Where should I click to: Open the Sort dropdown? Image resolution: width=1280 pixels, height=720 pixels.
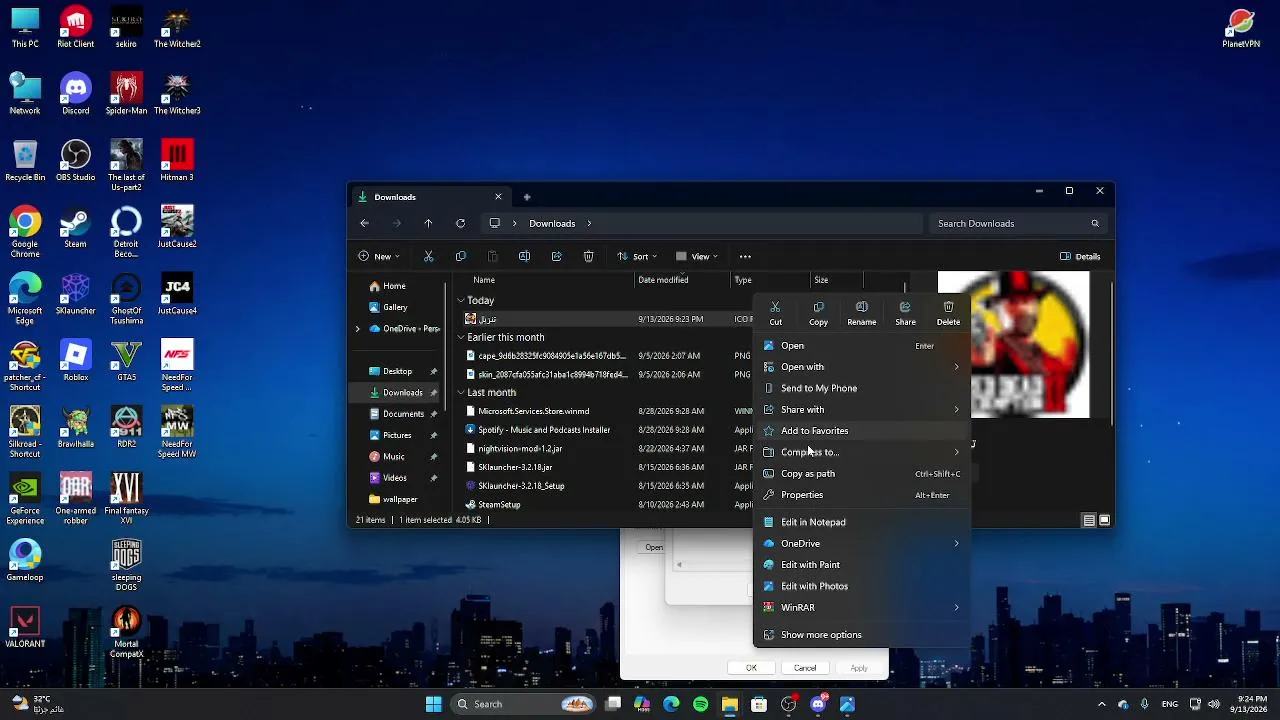(x=637, y=256)
